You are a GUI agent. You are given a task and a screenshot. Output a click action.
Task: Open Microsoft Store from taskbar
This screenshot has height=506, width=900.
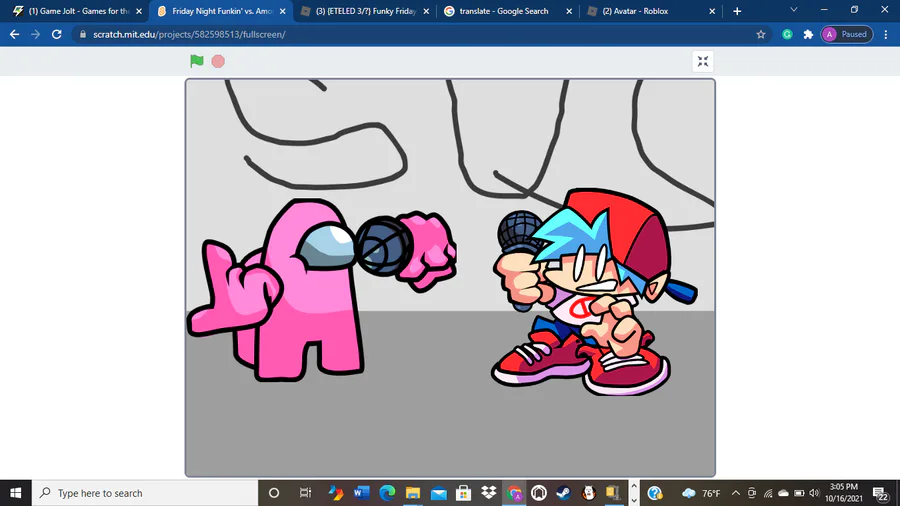coord(463,493)
